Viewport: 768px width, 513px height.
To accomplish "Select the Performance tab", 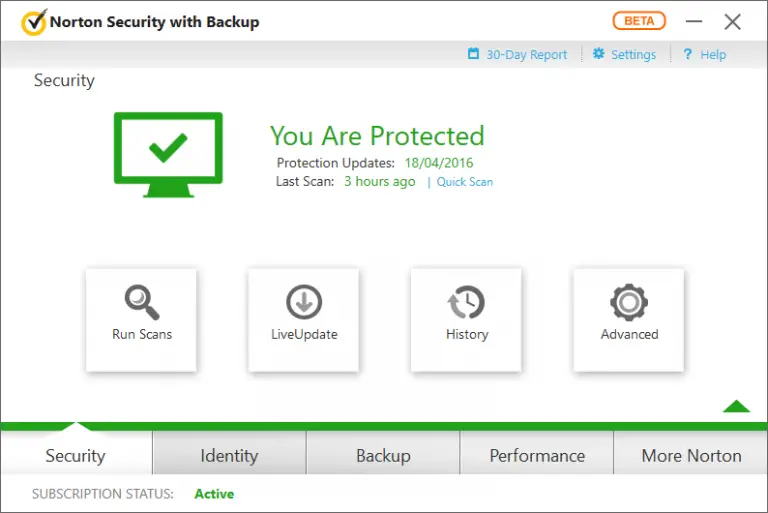I will point(537,455).
